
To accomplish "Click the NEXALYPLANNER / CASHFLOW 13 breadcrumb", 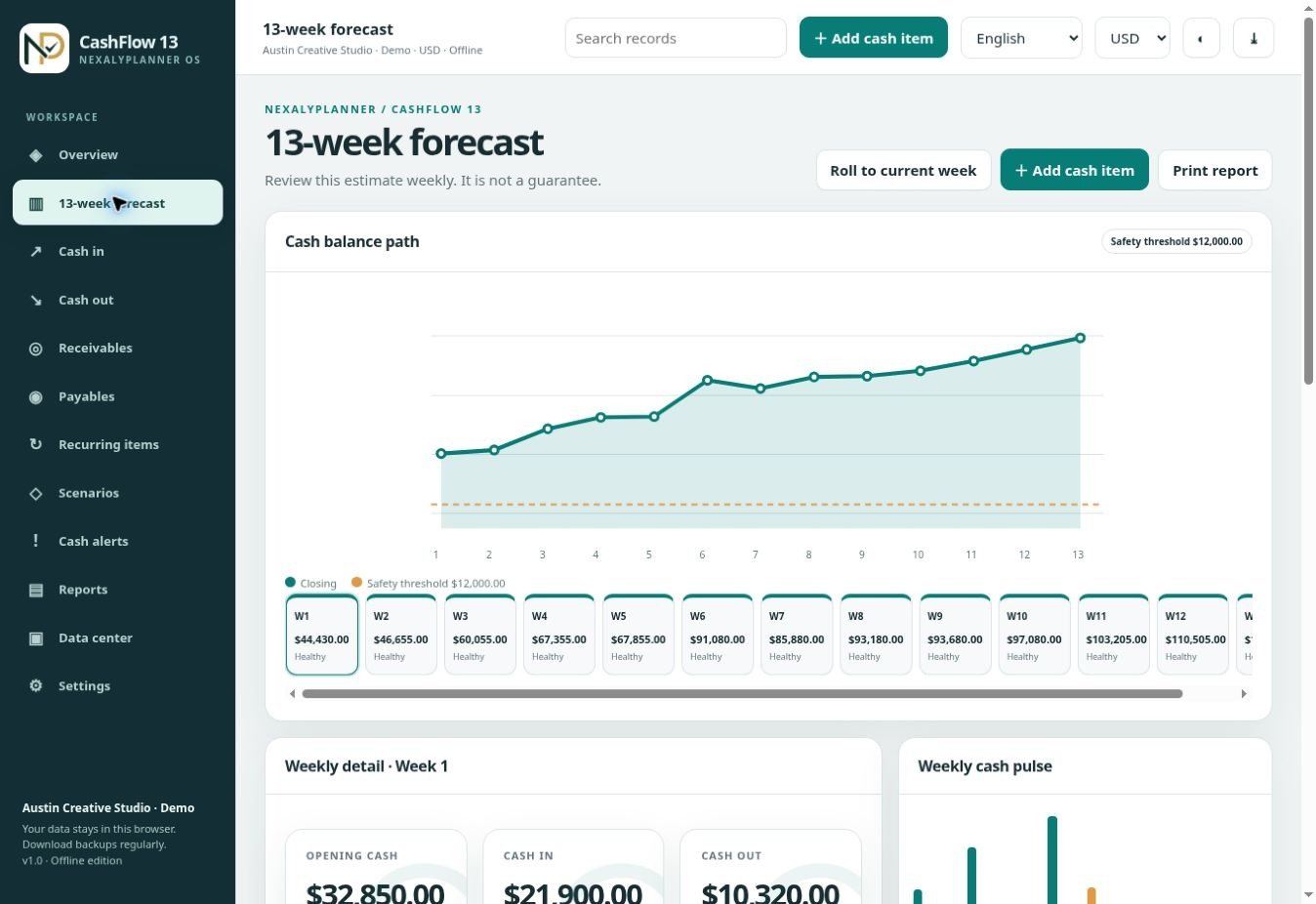I will coord(373,109).
